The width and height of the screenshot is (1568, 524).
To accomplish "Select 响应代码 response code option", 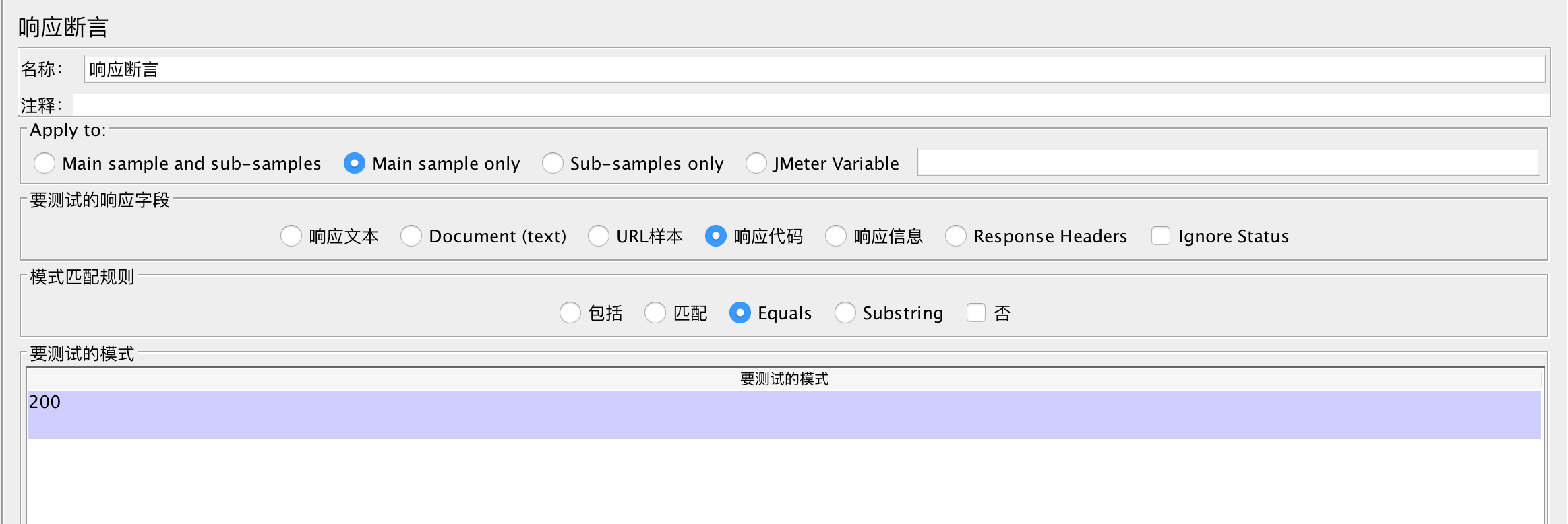I will click(x=716, y=236).
